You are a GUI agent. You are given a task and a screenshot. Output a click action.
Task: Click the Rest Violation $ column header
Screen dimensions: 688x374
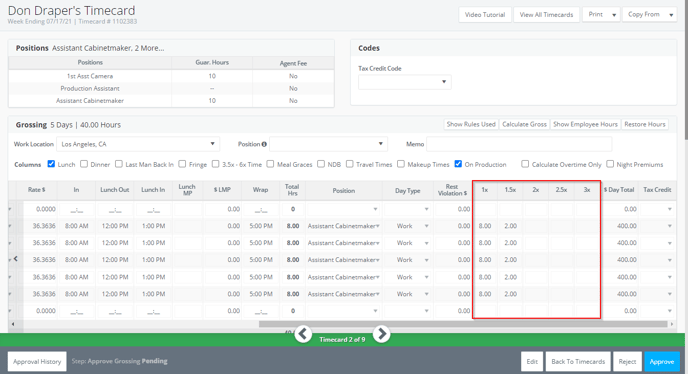tap(452, 190)
